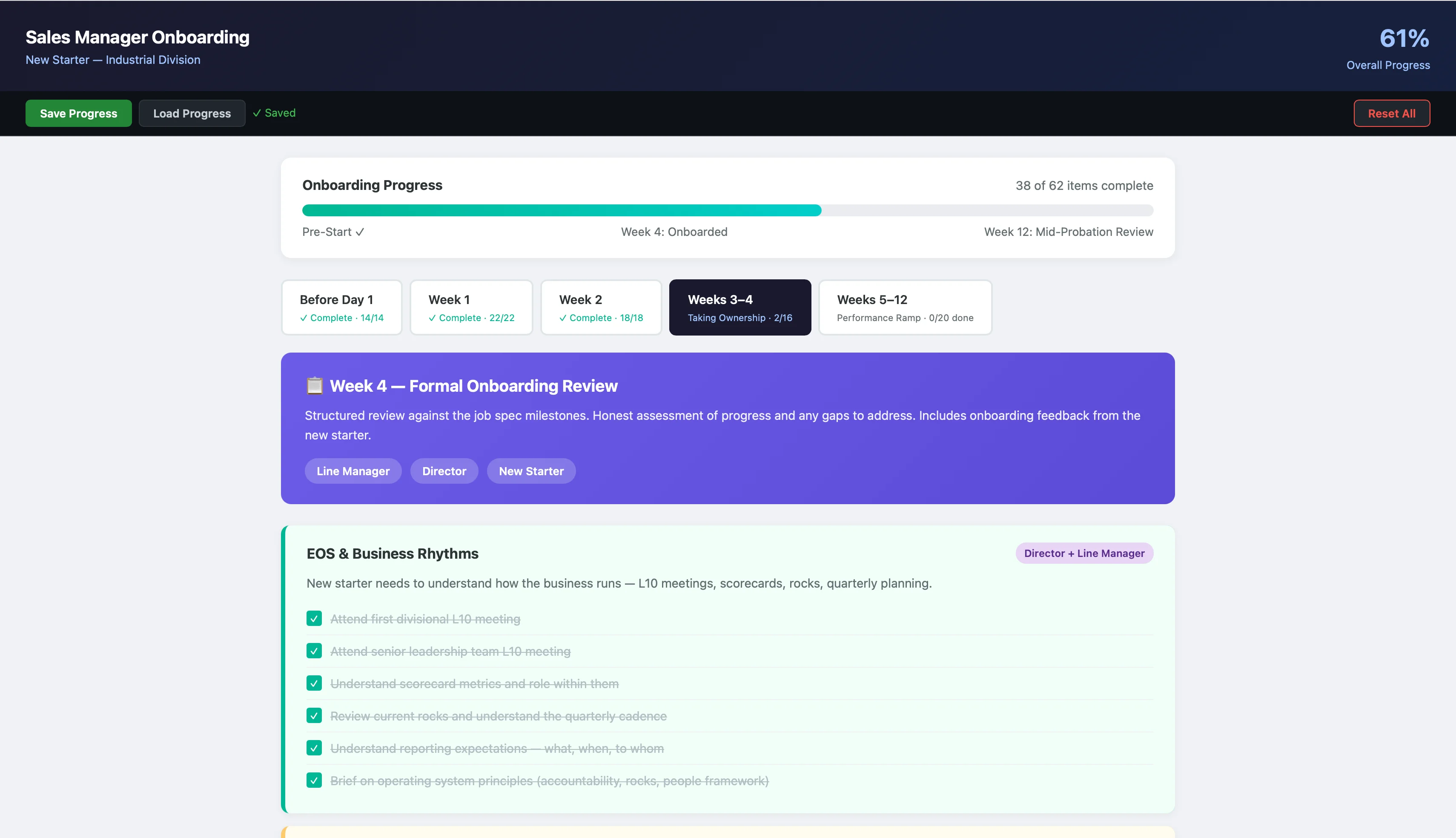Click the Load Progress button

click(x=192, y=113)
